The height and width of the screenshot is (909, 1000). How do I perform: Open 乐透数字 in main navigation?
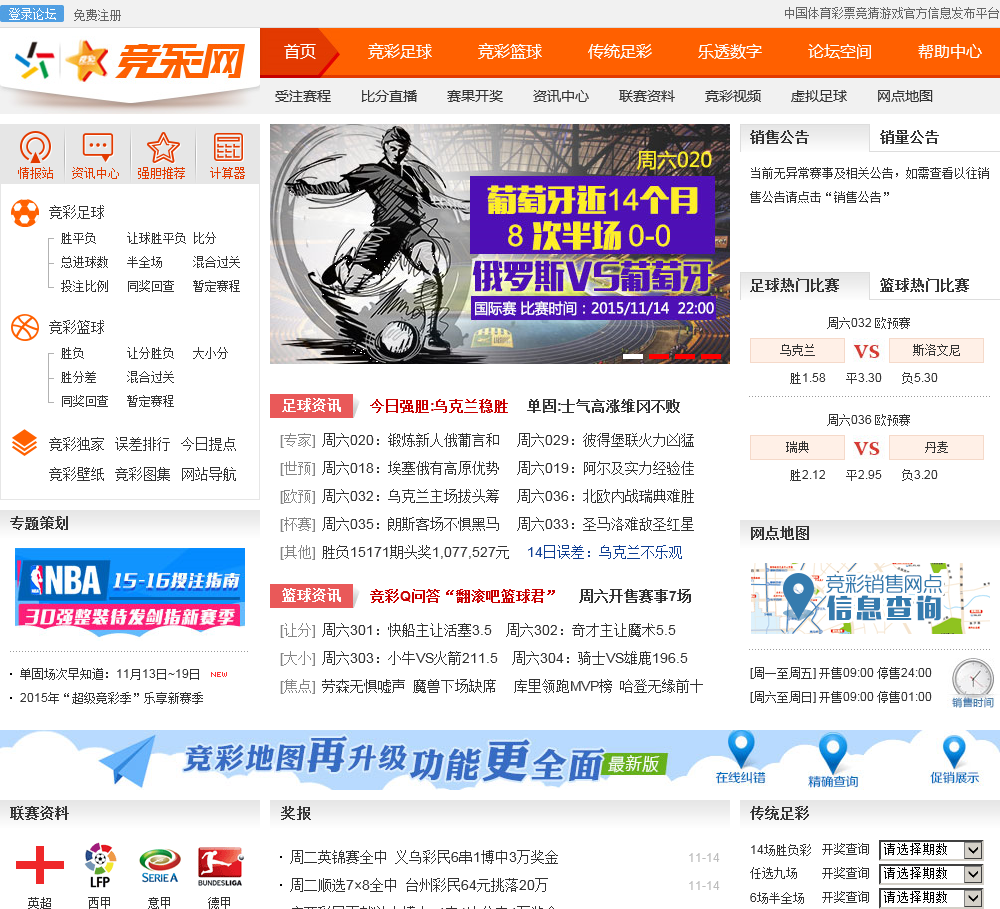(730, 52)
